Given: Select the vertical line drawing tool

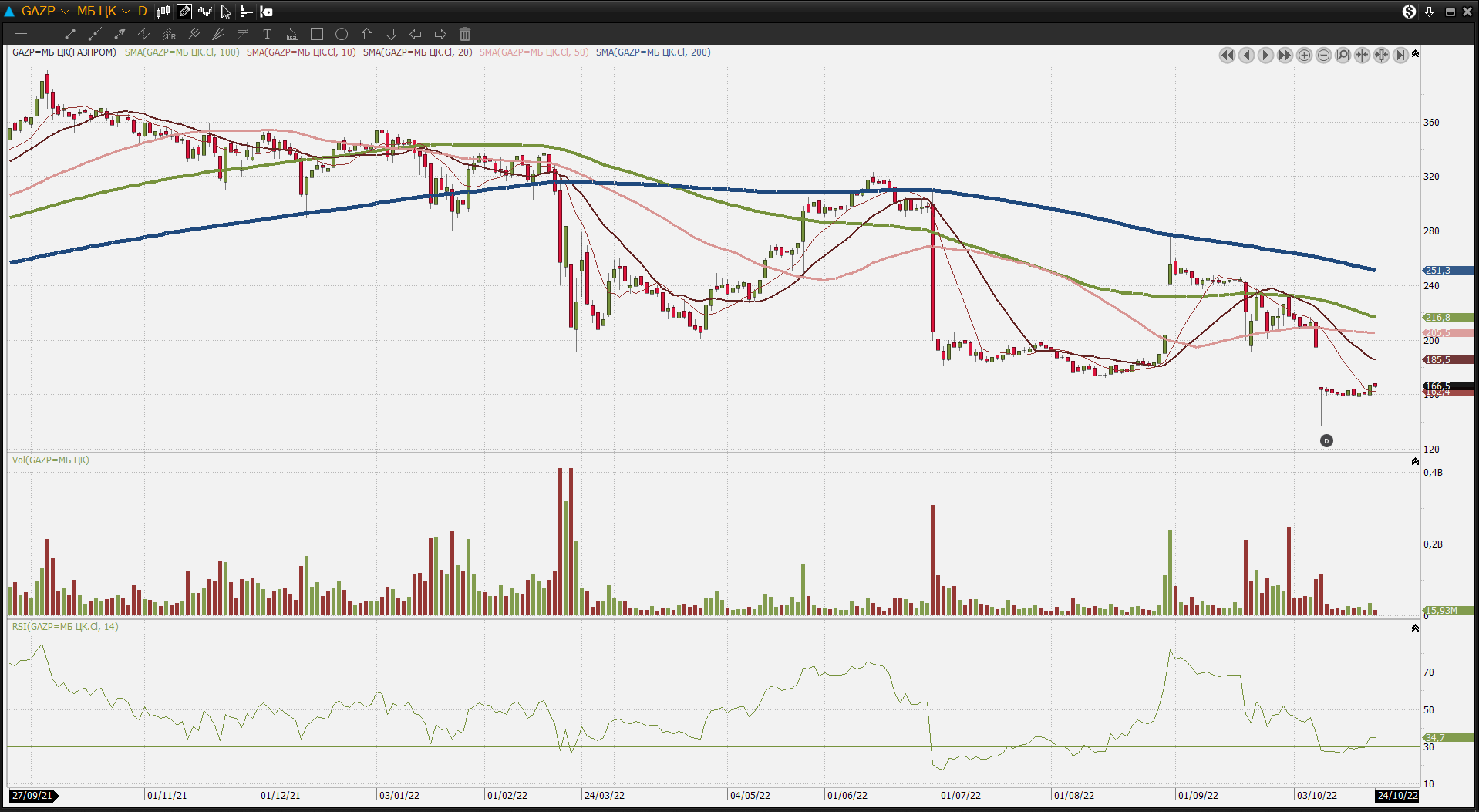Looking at the screenshot, I should click(x=45, y=34).
